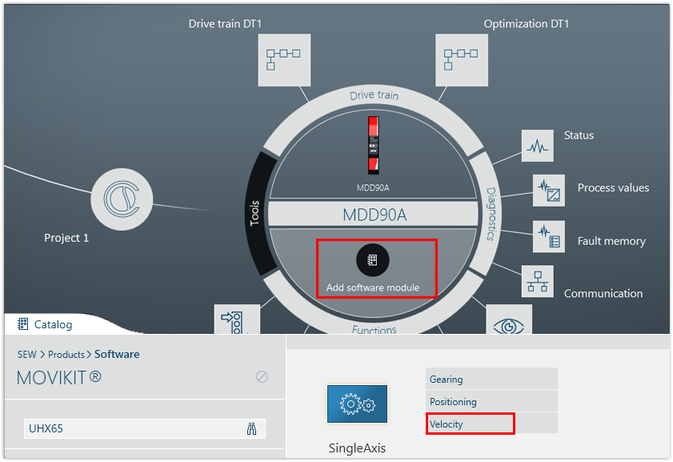The image size is (673, 462).
Task: Select the Diagnostics ring segment
Action: (491, 214)
